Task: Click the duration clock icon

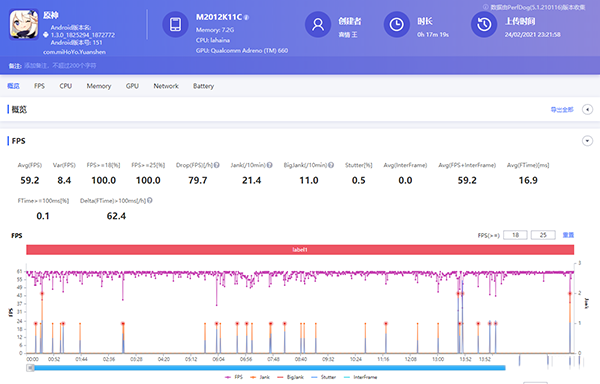Action: 396,24
